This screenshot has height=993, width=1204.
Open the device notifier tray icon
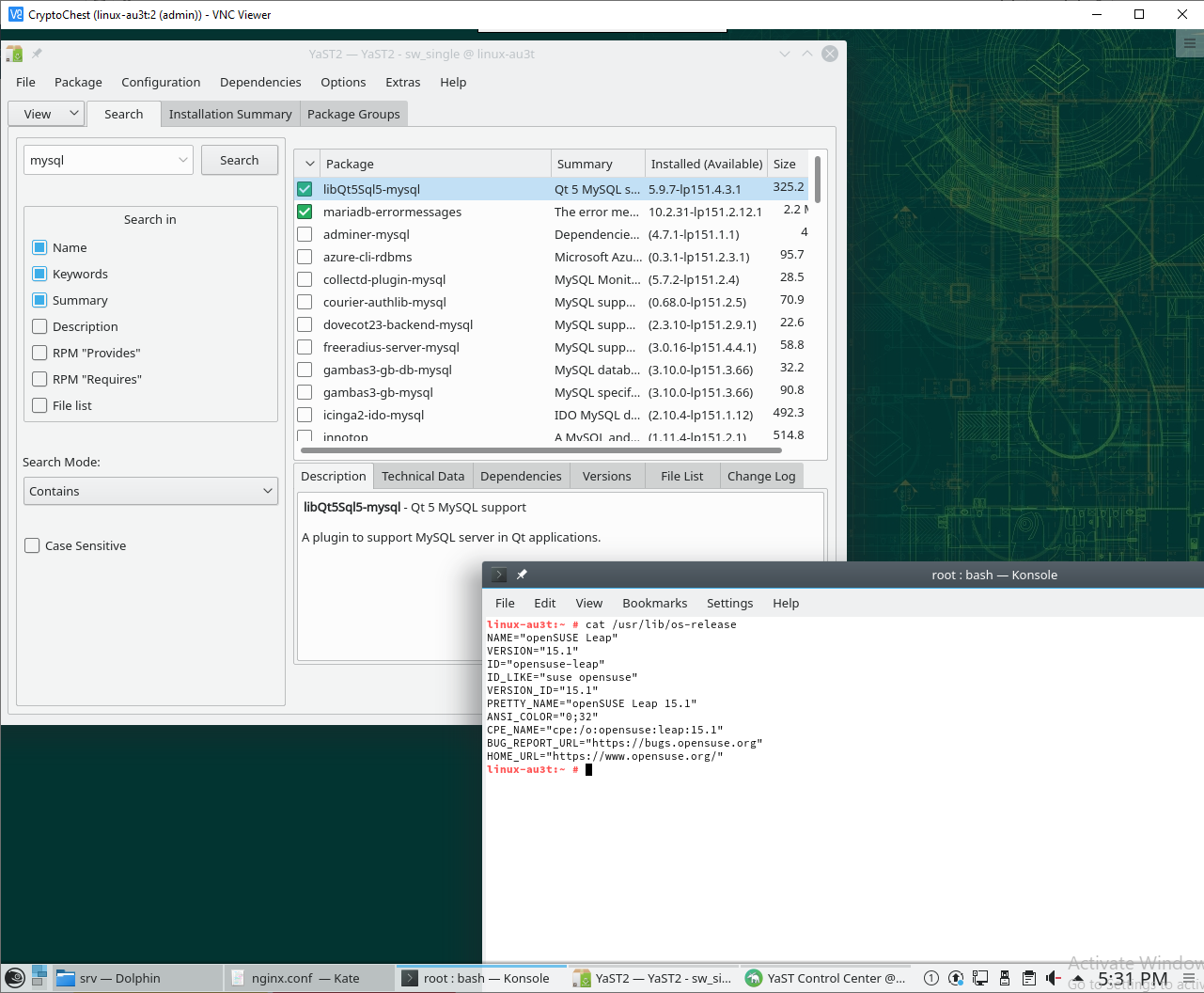(1004, 978)
